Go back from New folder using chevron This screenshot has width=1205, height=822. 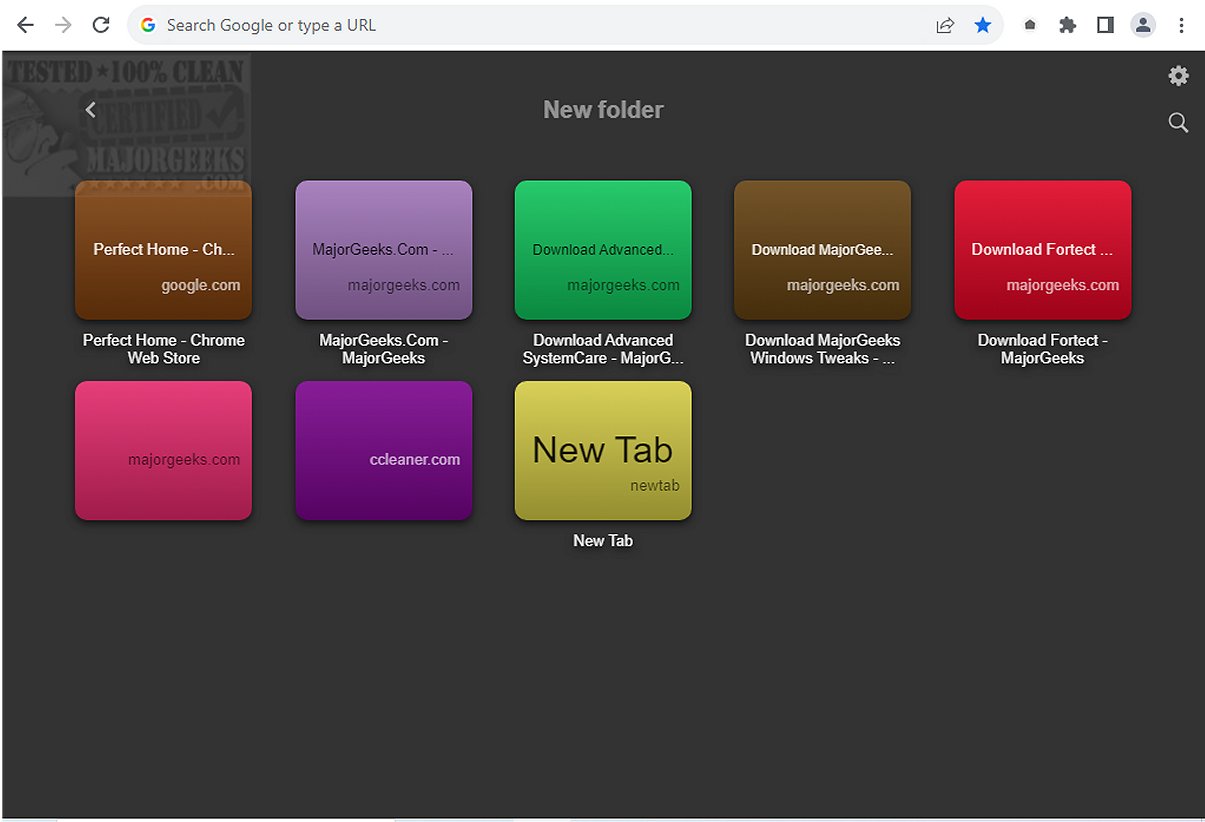click(x=91, y=110)
